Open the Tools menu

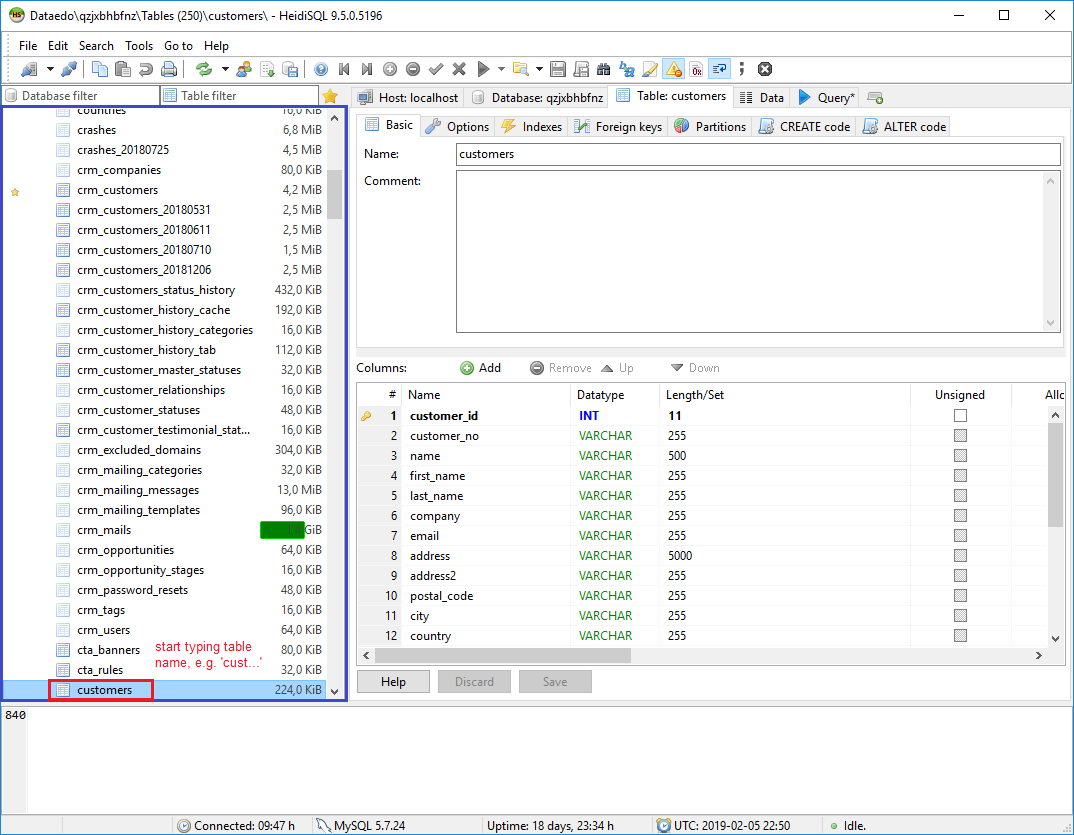tap(139, 46)
